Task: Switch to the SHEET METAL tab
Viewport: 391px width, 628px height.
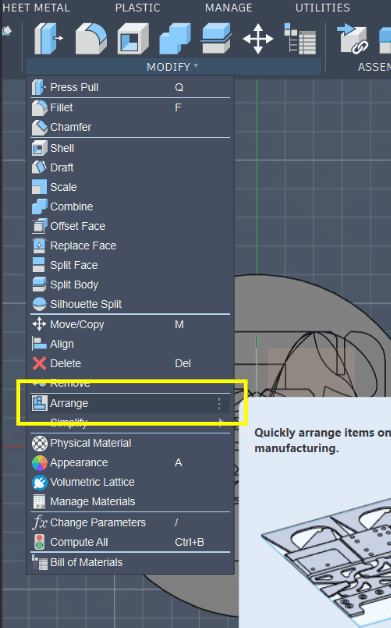Action: pos(35,8)
